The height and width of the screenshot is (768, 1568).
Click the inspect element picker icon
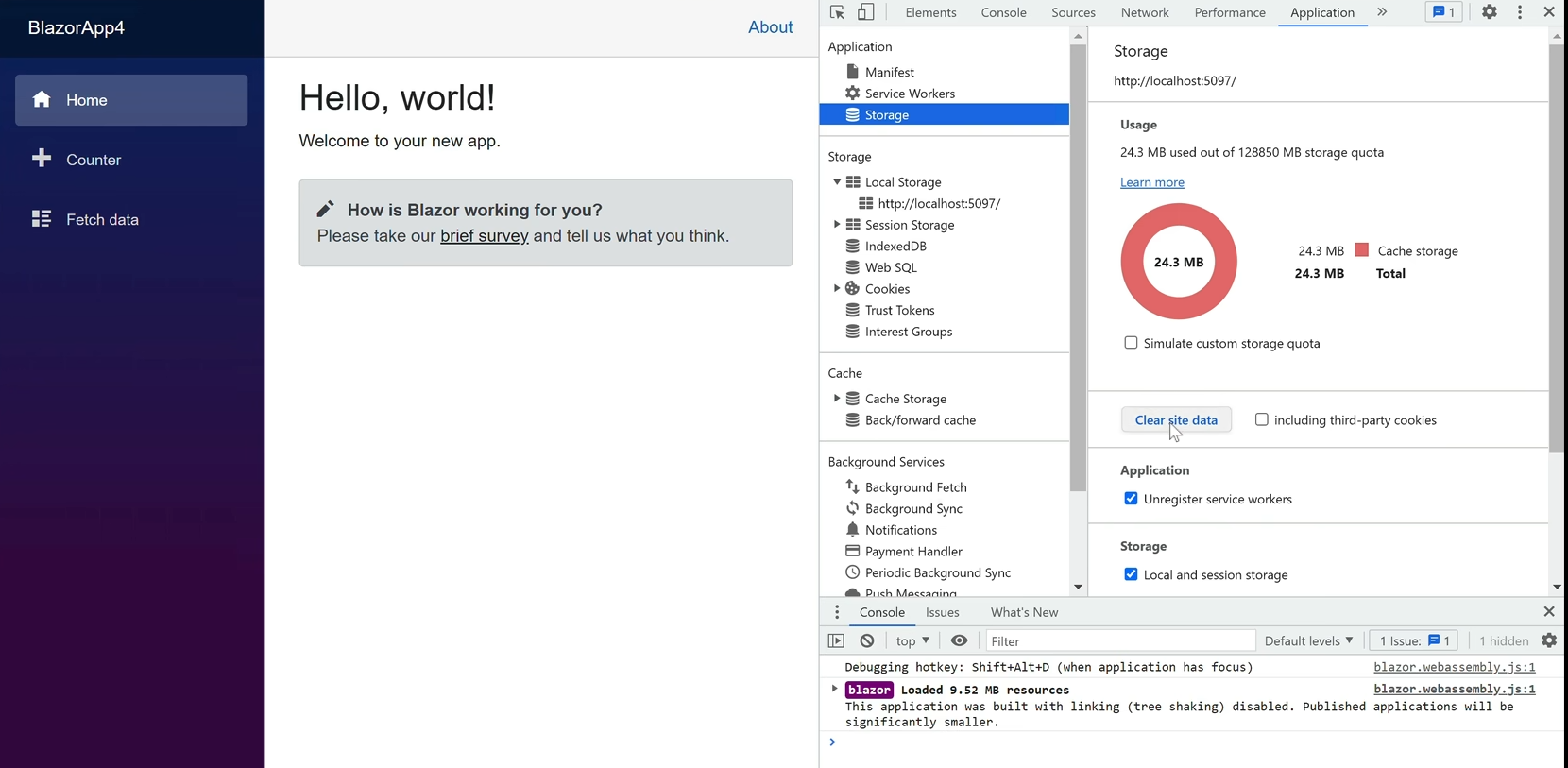click(x=837, y=12)
